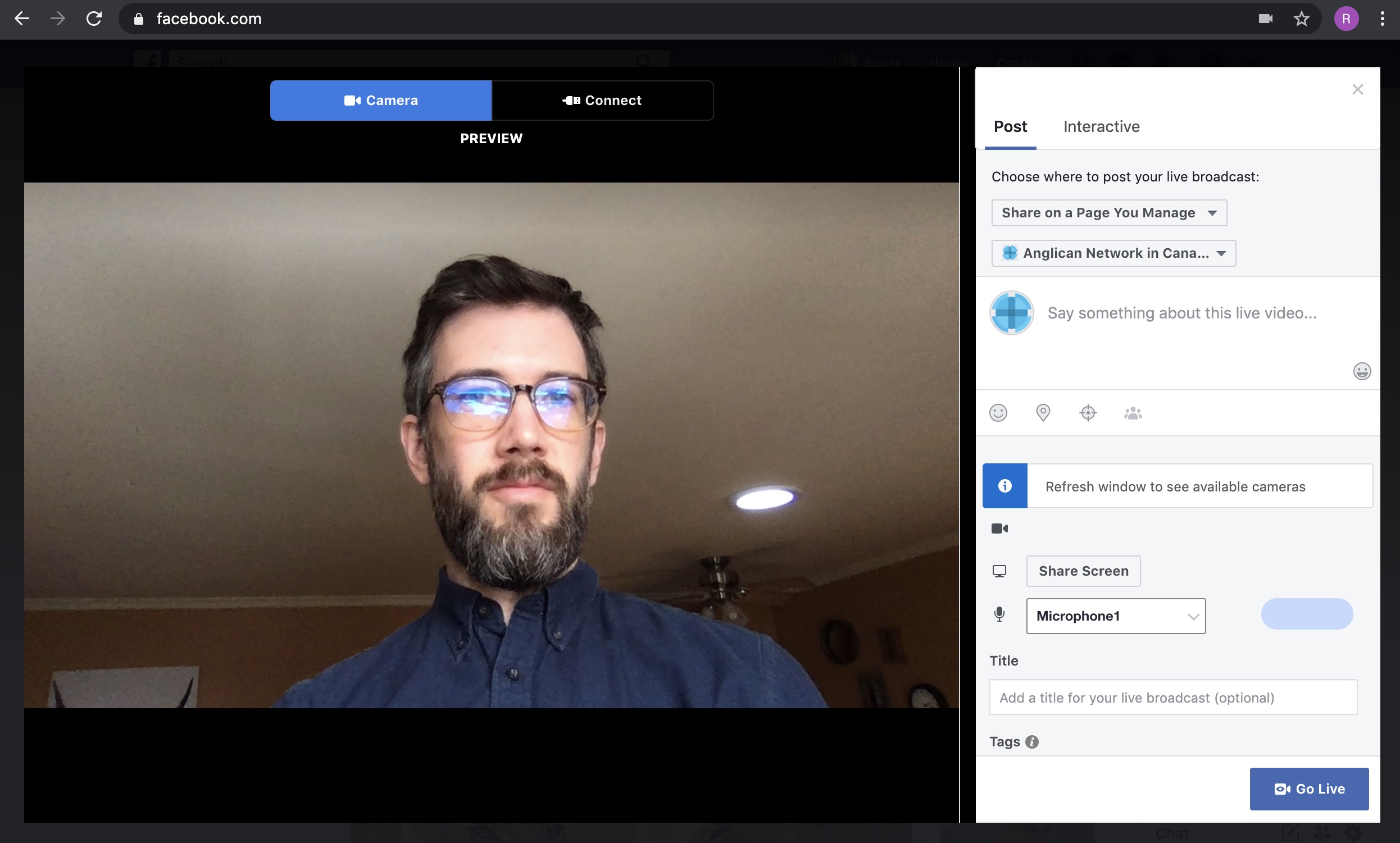This screenshot has height=843, width=1400.
Task: Click the audience targeting crosshair icon
Action: pos(1088,412)
